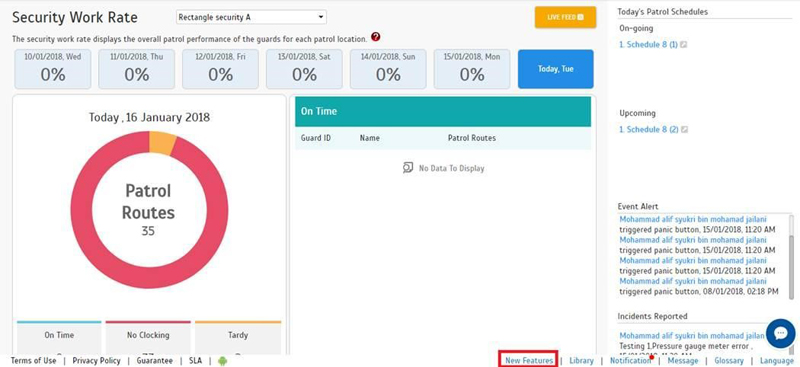Open first Mohammad alif syukri event alert link
The image size is (800, 367).
693,219
